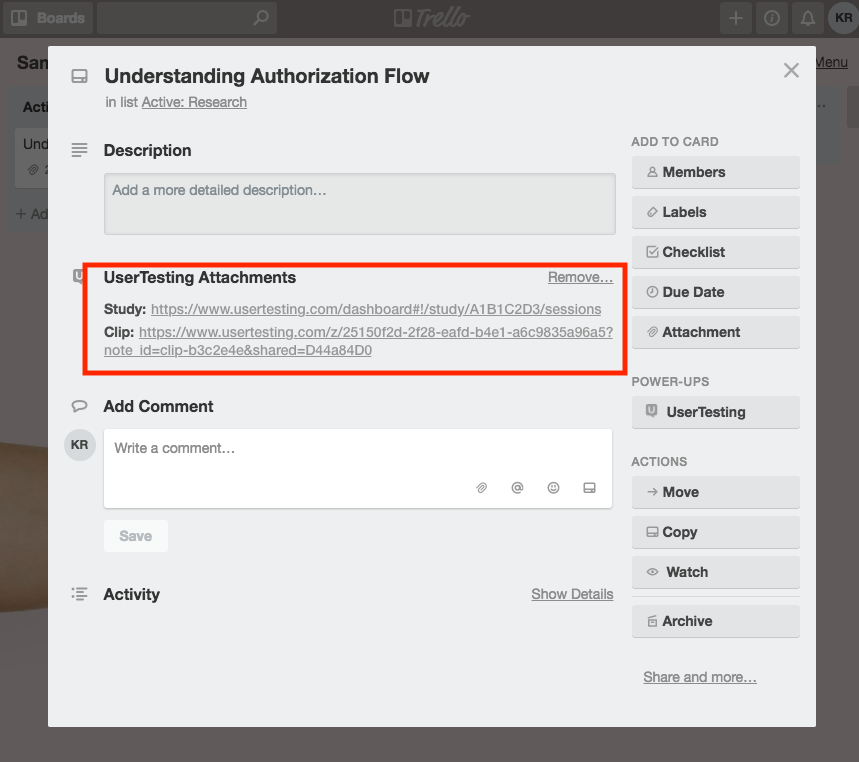Add Labels to the card
The image size is (859, 762).
click(x=715, y=212)
